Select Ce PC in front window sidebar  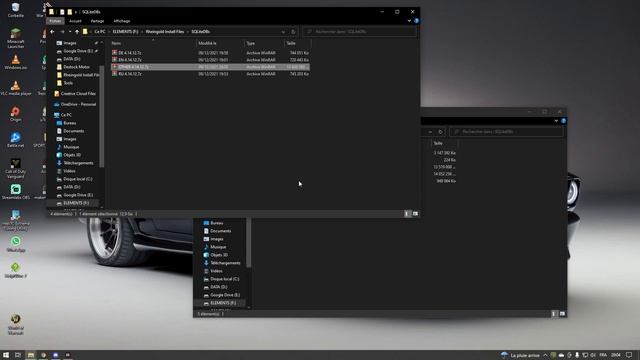coord(66,115)
